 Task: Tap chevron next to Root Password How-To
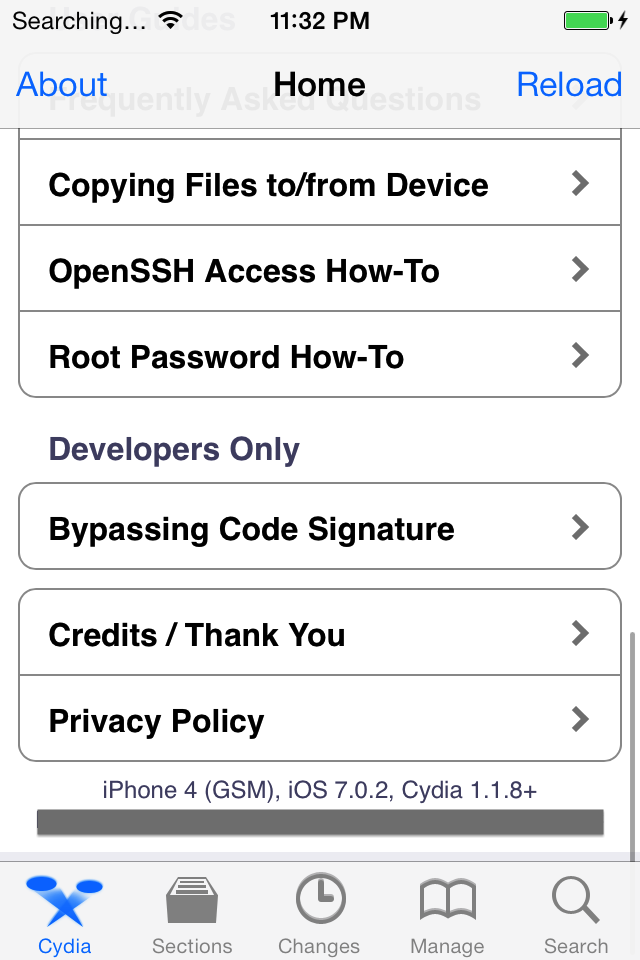tap(580, 355)
